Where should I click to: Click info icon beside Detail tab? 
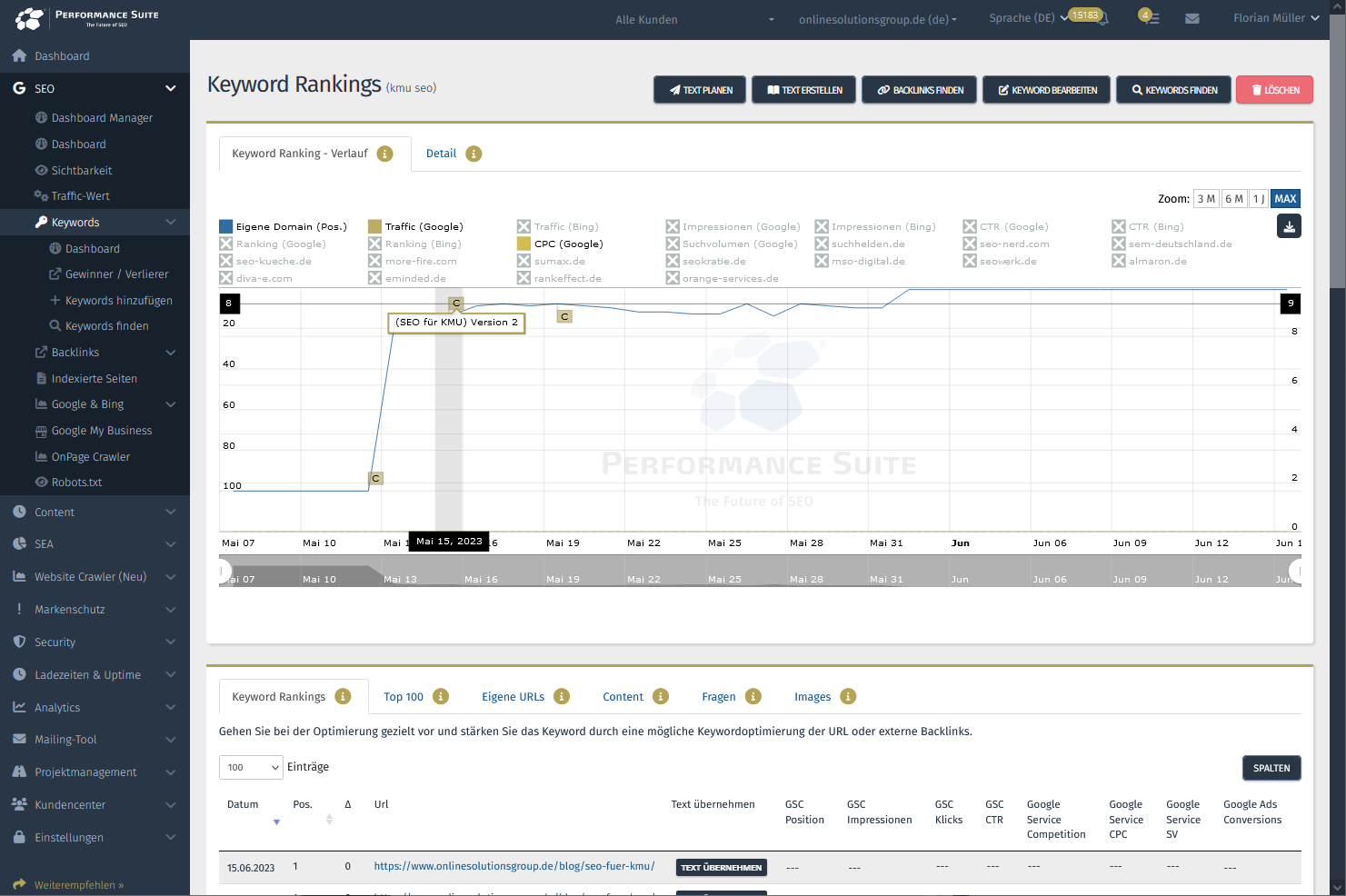click(x=474, y=154)
